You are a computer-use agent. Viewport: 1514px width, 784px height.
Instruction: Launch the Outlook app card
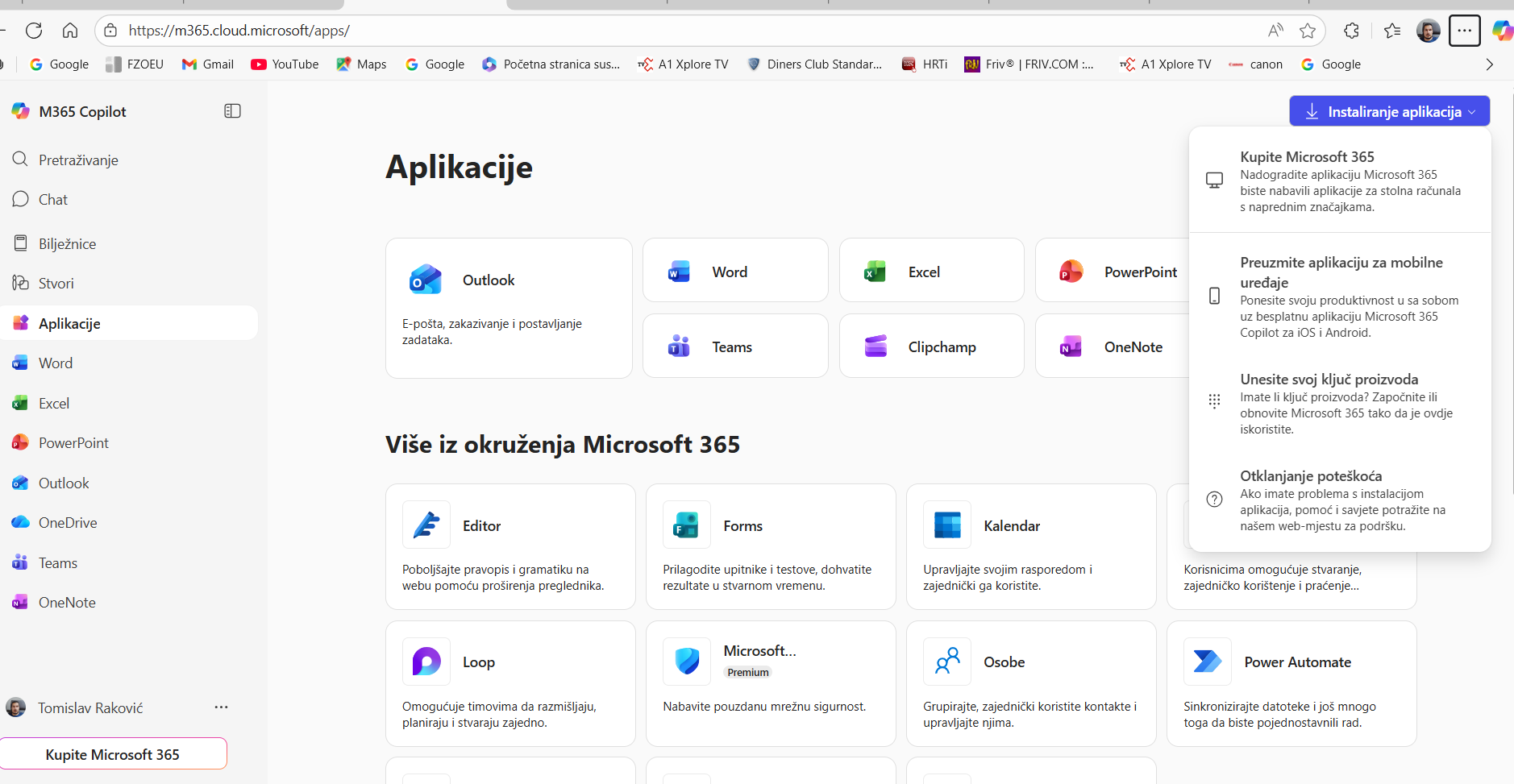click(x=509, y=308)
